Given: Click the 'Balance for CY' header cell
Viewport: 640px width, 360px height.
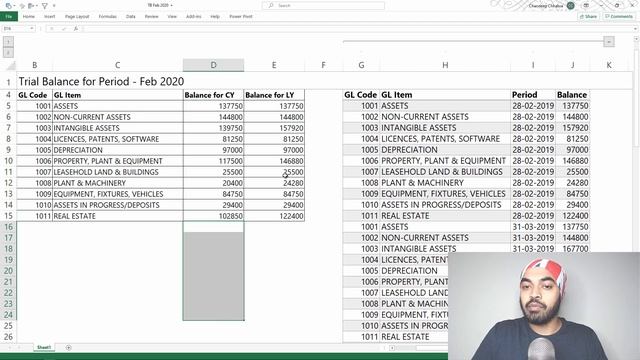Looking at the screenshot, I should point(213,95).
